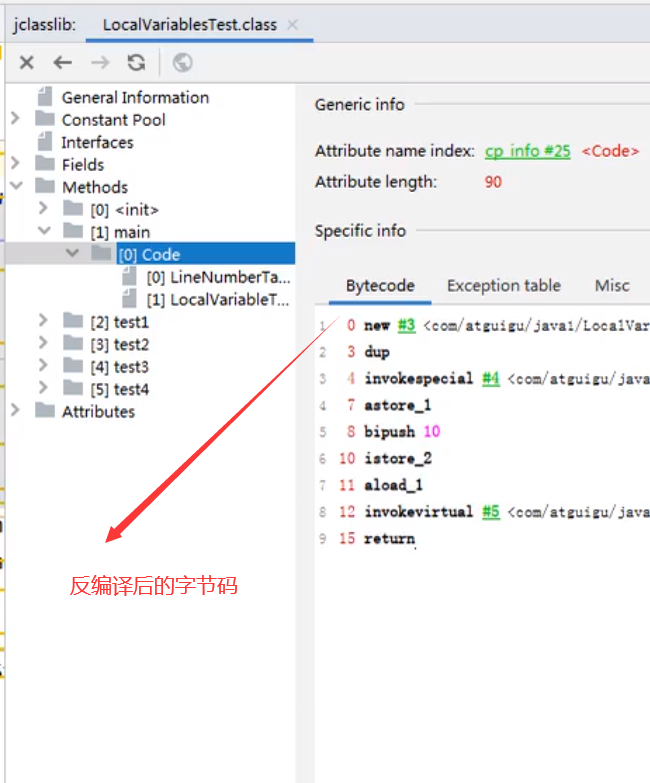This screenshot has height=783, width=650.
Task: Click the test1 folder icon
Action: pyautogui.click(x=73, y=321)
